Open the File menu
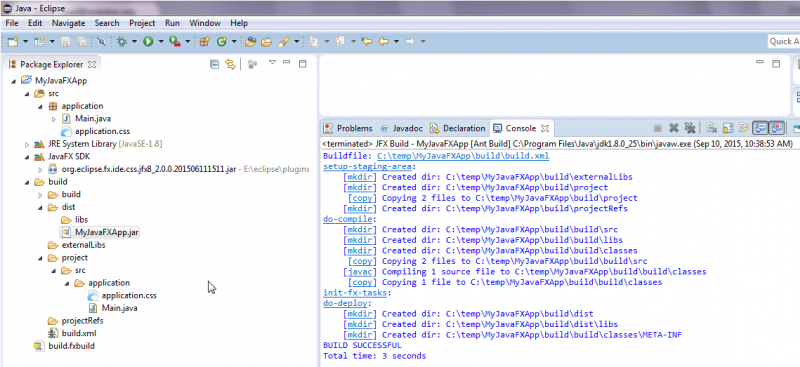 [x=12, y=23]
